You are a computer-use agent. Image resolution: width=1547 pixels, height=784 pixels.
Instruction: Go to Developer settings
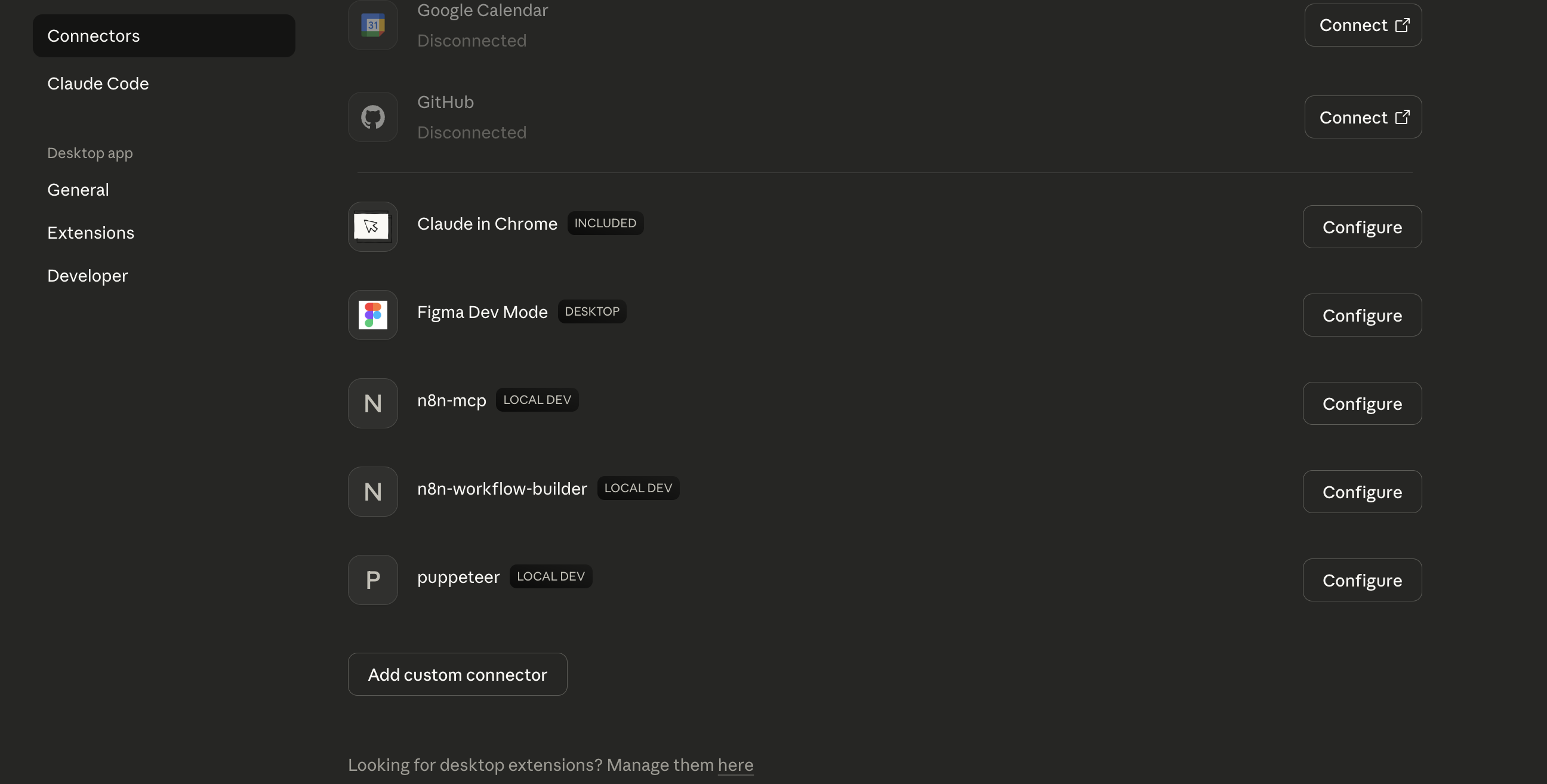(88, 276)
